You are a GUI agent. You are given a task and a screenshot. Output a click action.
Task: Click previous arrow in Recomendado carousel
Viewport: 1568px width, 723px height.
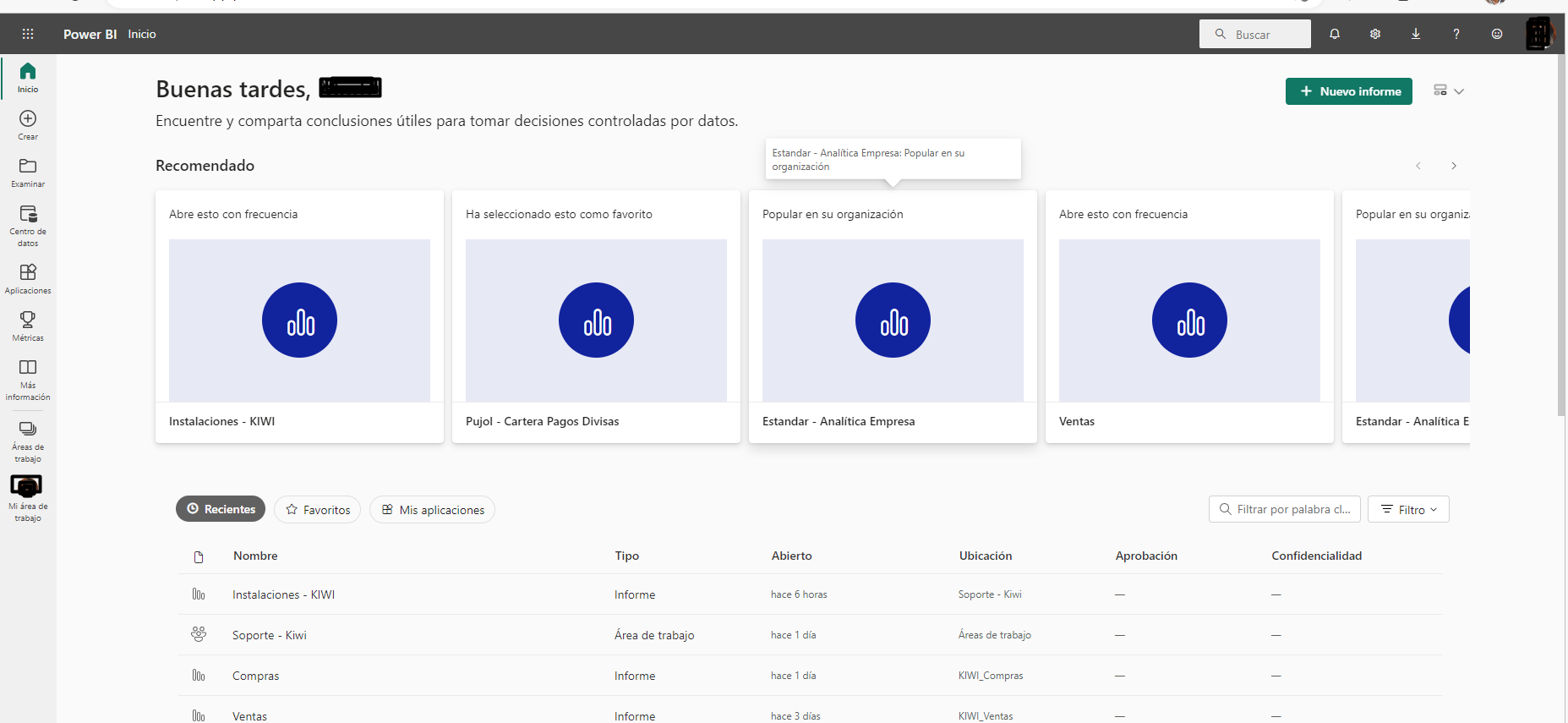(x=1418, y=166)
